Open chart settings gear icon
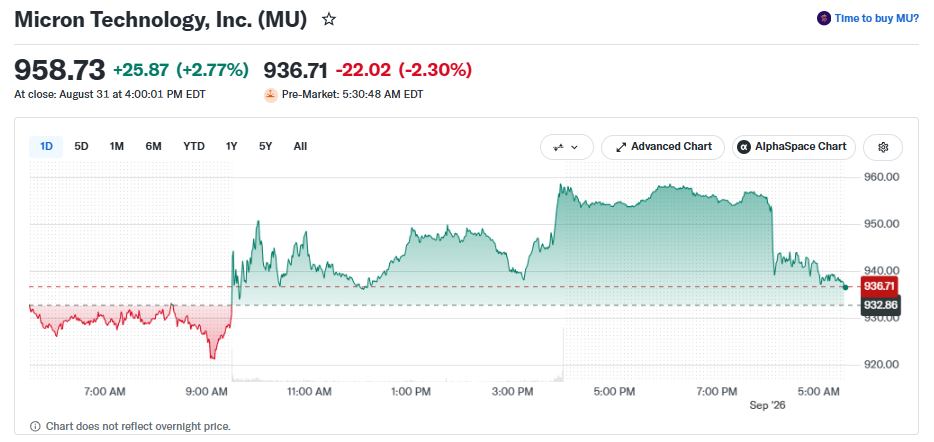The height and width of the screenshot is (442, 934). pyautogui.click(x=883, y=147)
